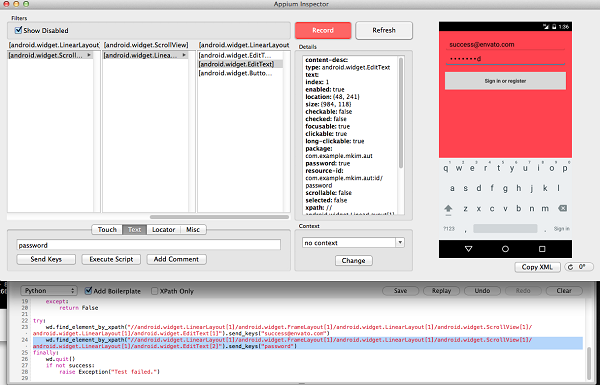This screenshot has height=385, width=600.
Task: Click highlighted code line 24
Action: click(307, 343)
